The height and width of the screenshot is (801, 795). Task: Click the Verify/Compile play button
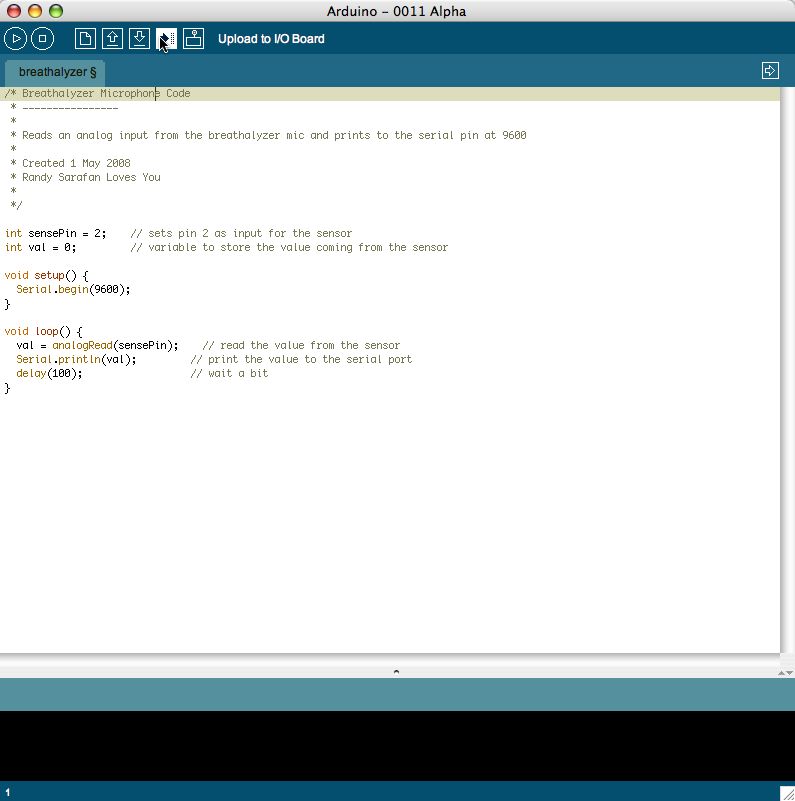pyautogui.click(x=15, y=39)
